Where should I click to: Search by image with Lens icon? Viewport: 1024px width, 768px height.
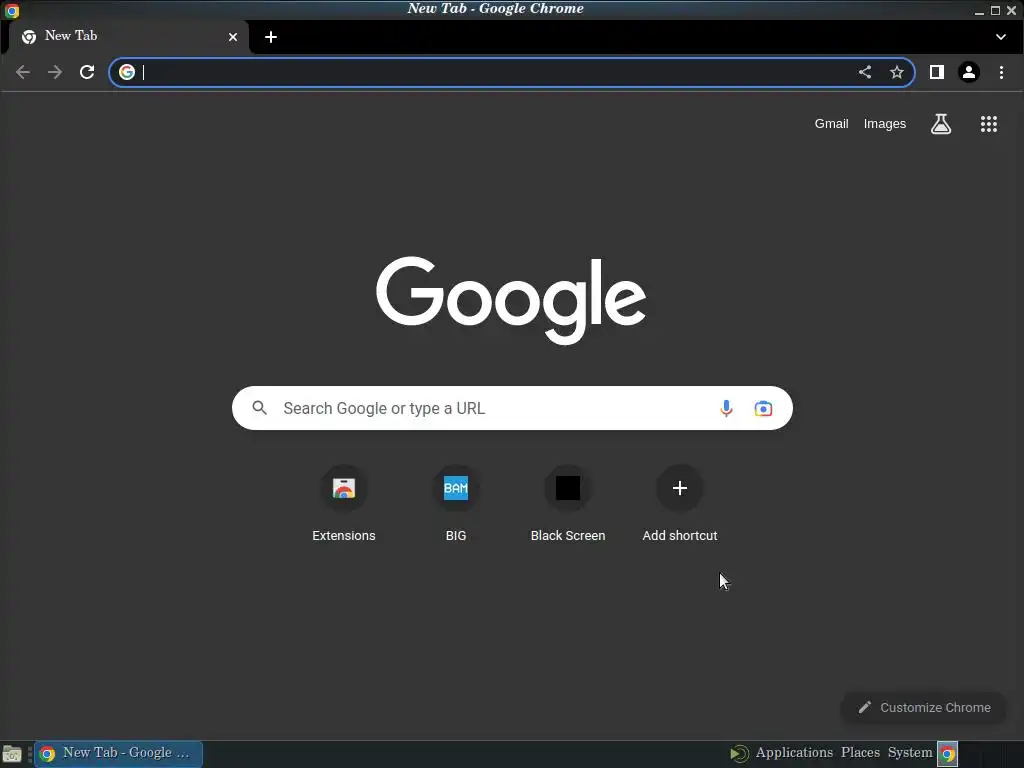coord(763,408)
